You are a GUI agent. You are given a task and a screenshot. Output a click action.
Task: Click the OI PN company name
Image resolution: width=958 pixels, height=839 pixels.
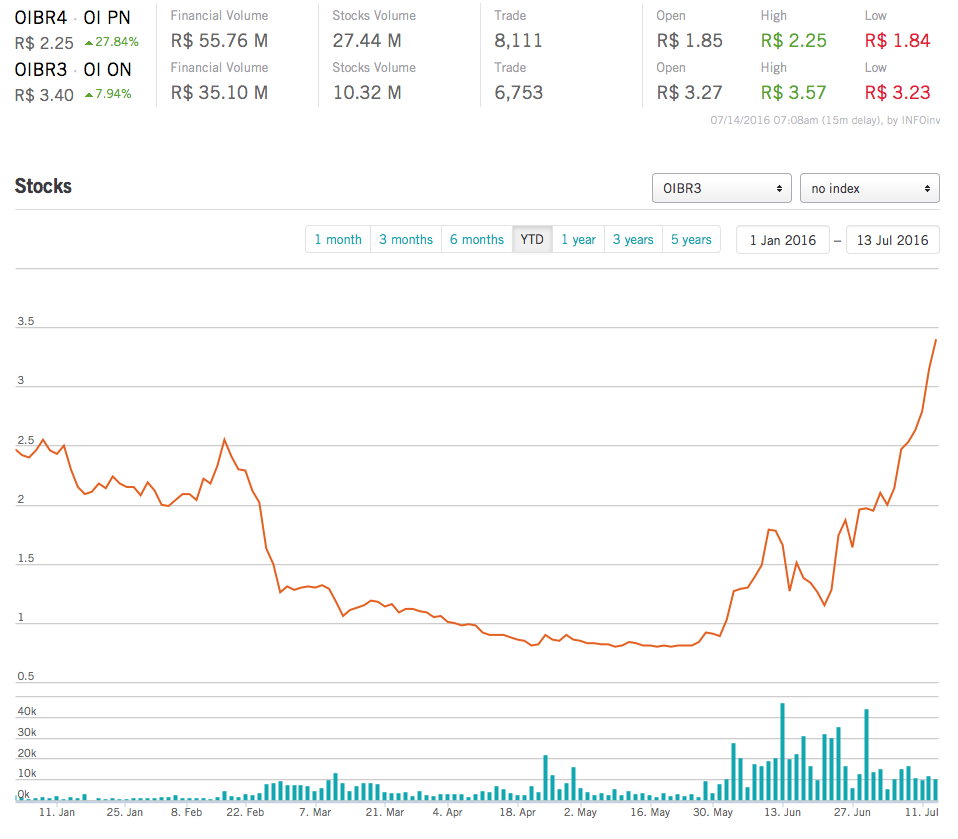pos(107,17)
